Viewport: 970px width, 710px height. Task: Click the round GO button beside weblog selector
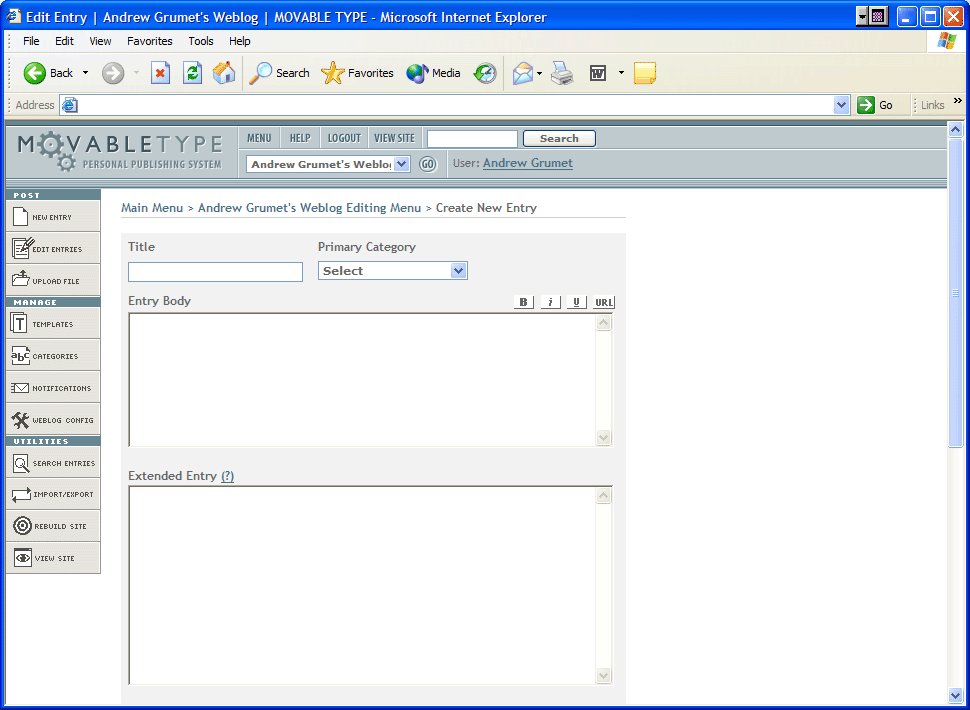click(427, 164)
